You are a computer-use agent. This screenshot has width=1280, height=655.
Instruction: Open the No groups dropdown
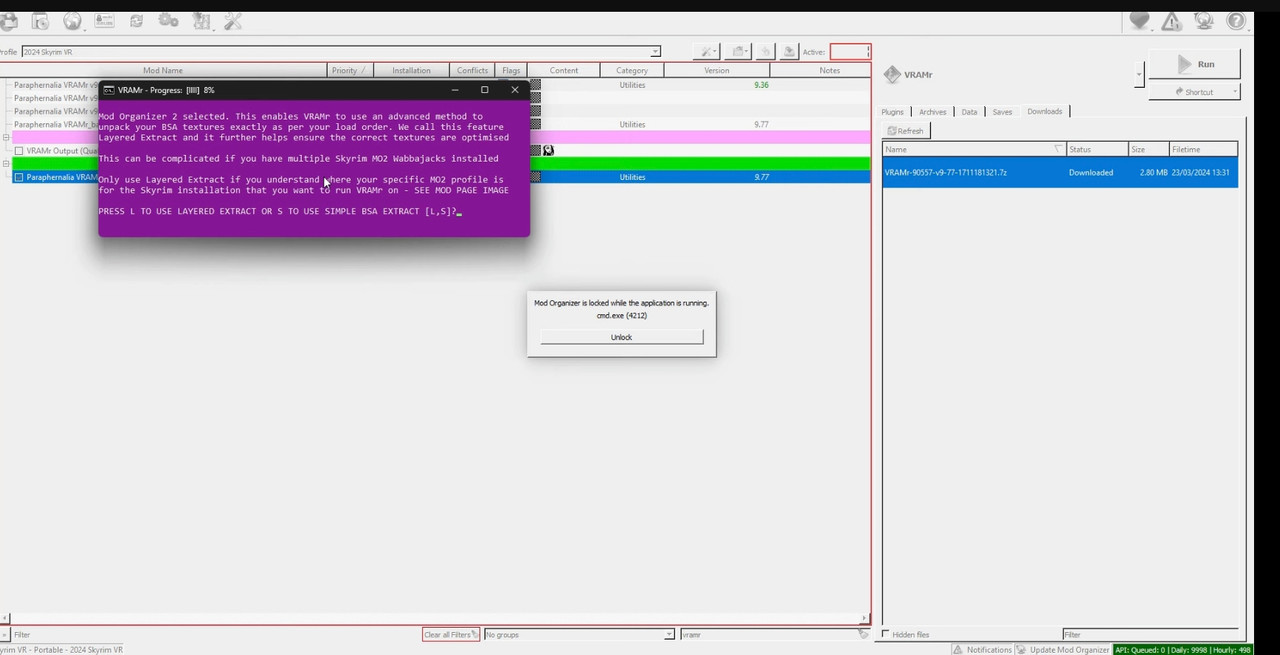point(579,634)
